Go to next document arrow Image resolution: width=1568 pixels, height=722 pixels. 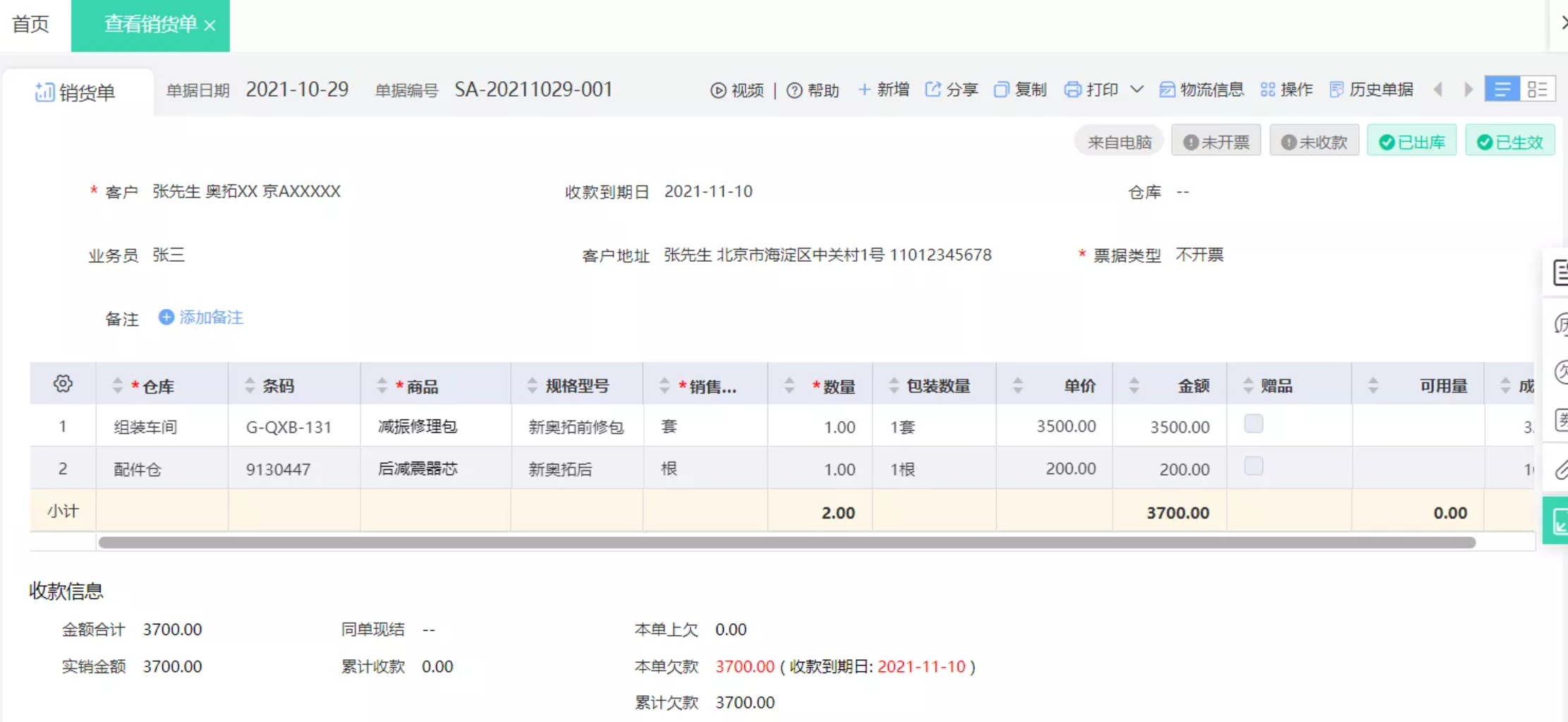point(1469,90)
